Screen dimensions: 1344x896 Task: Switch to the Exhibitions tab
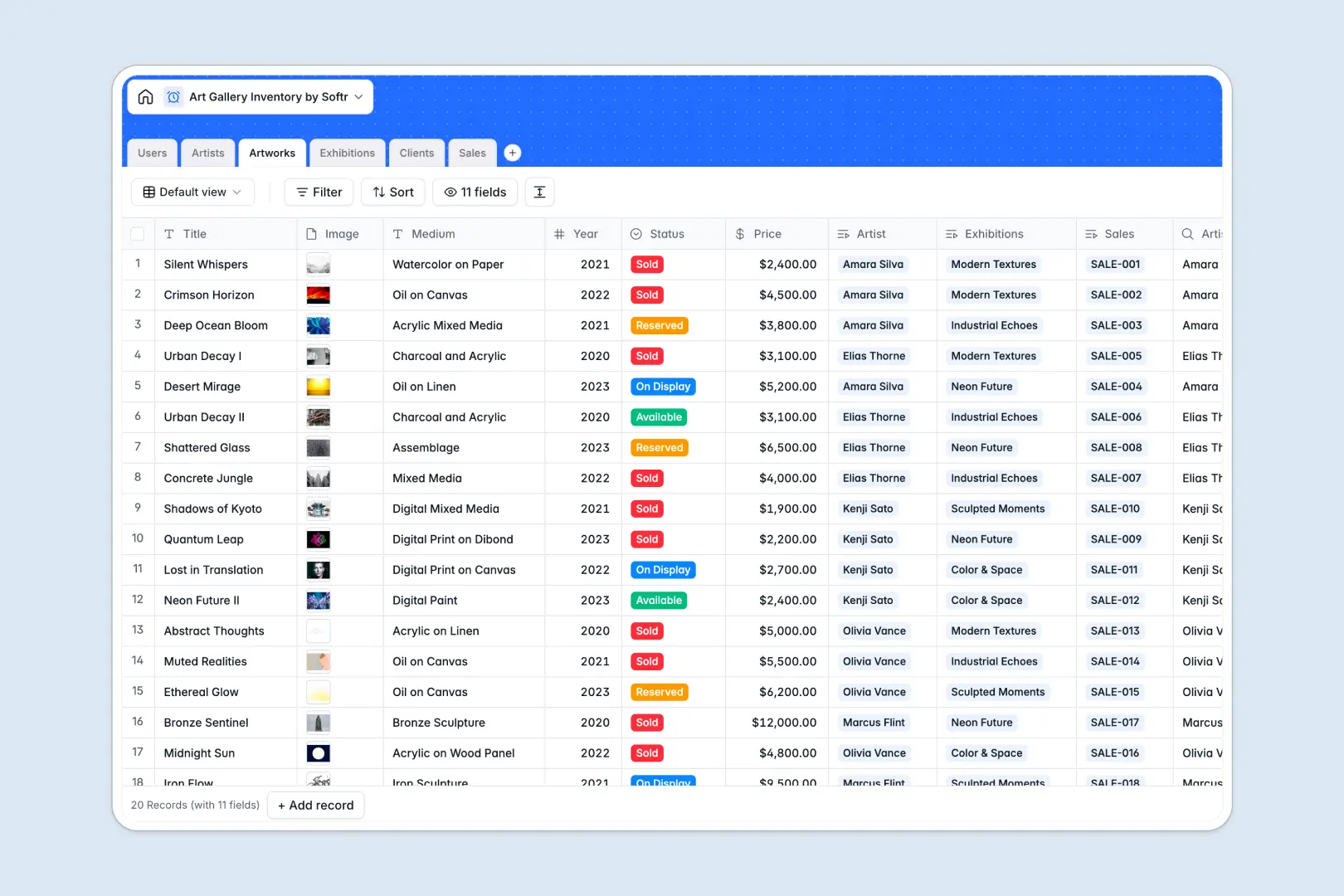(x=347, y=153)
